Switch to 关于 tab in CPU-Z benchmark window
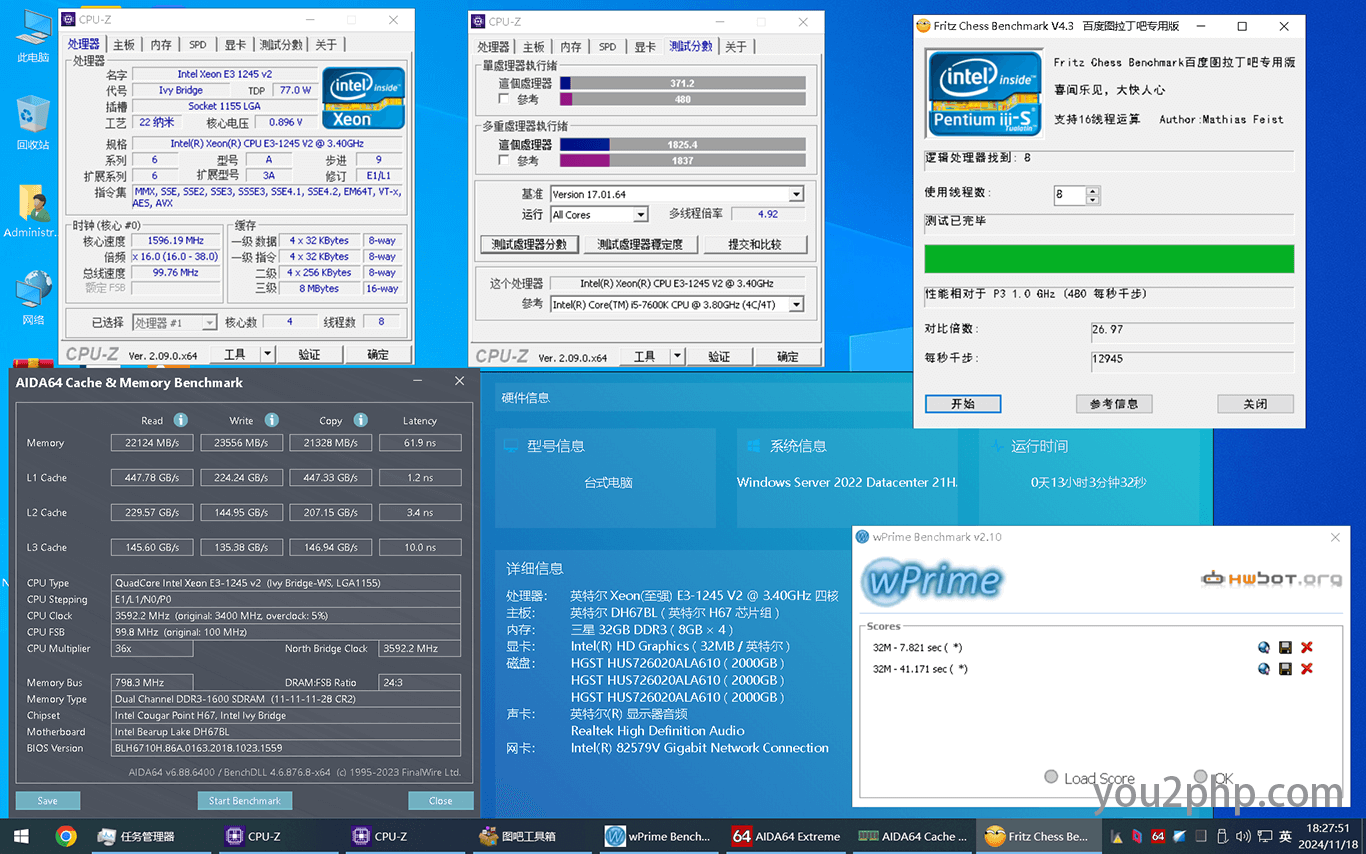This screenshot has width=1366, height=854. [735, 47]
